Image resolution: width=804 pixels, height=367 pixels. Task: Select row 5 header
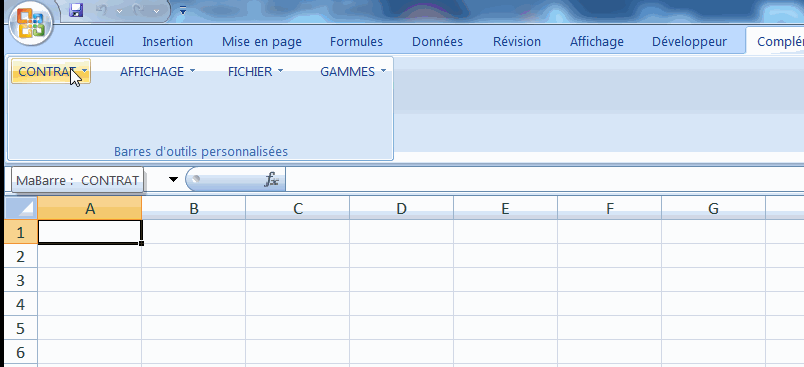coord(21,328)
